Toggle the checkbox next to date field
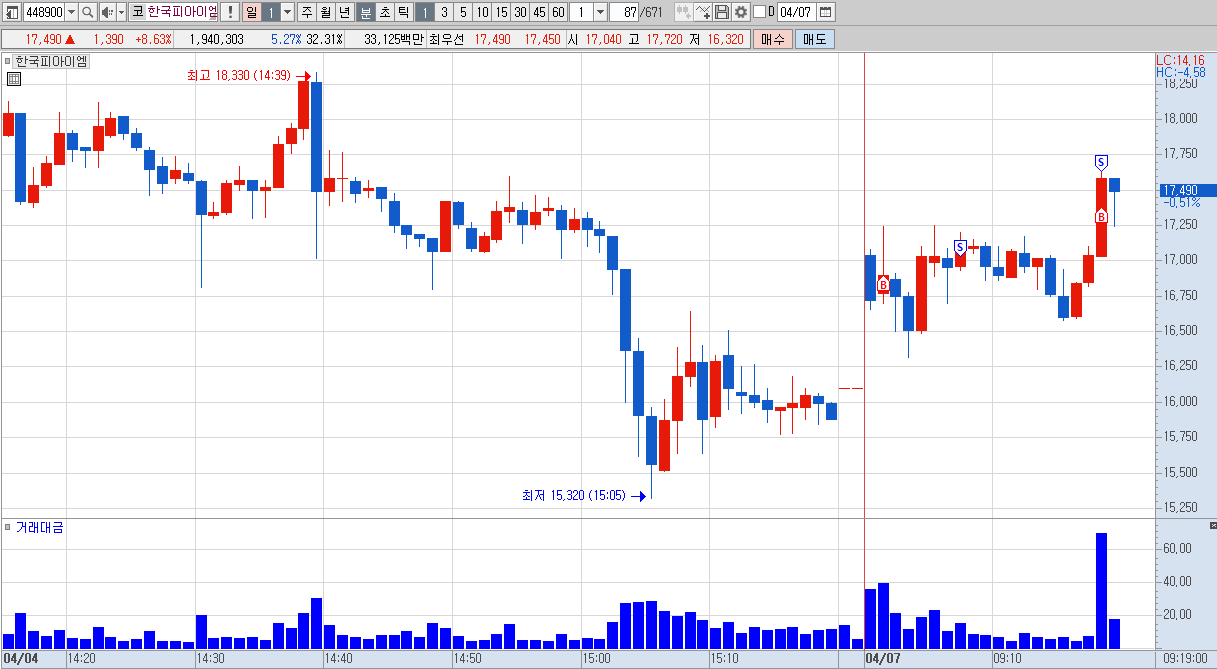This screenshot has width=1217, height=669. pos(759,12)
